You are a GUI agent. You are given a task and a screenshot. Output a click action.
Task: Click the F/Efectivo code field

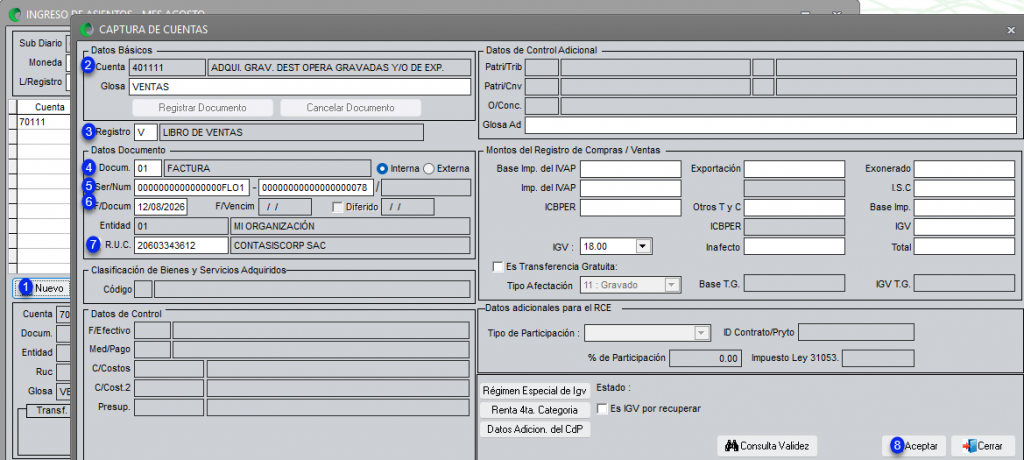(152, 331)
